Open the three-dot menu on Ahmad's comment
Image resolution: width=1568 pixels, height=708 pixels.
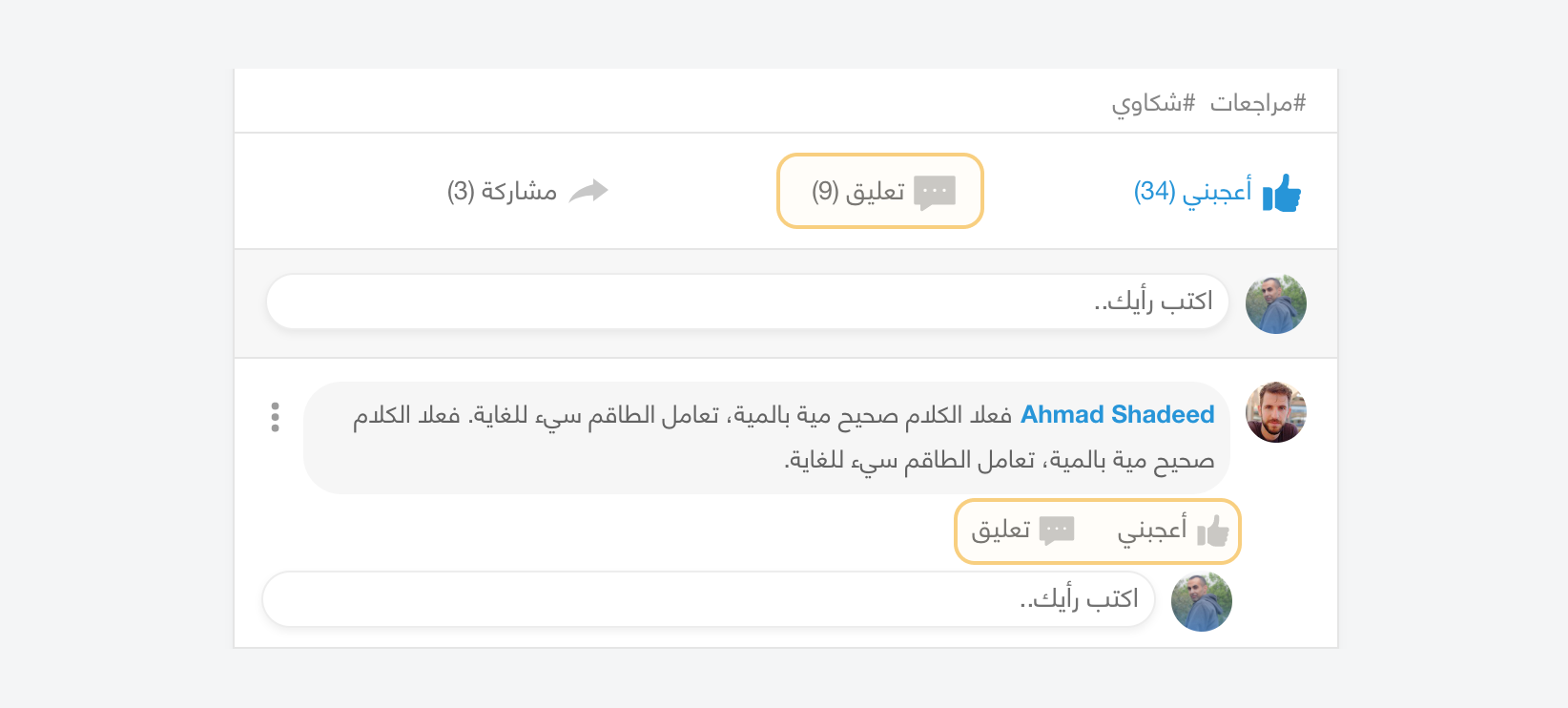coord(275,417)
